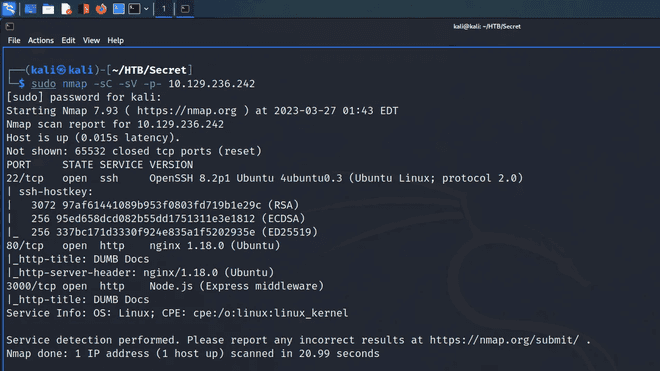
Task: Click the https://nmap.org URL in output
Action: [187, 111]
